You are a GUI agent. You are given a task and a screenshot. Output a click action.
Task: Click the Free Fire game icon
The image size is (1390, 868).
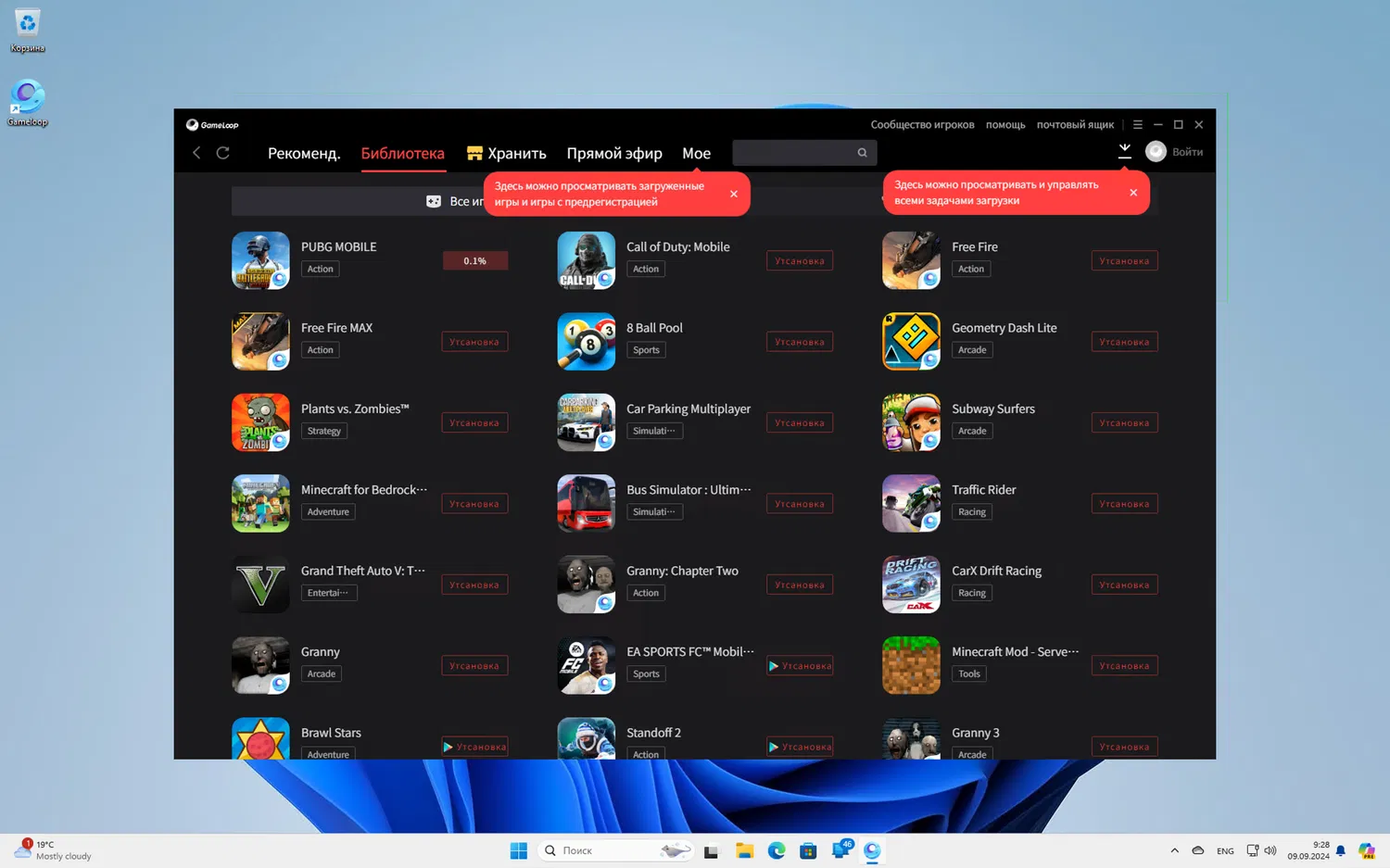[x=911, y=260]
